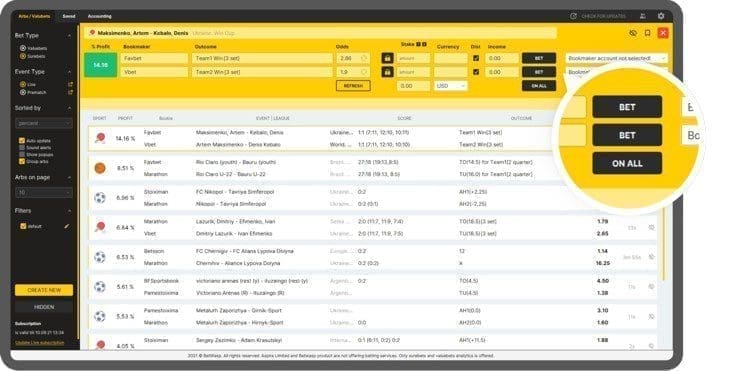This screenshot has height=371, width=740.
Task: Click the BET button in the Vbet row
Action: pos(538,72)
